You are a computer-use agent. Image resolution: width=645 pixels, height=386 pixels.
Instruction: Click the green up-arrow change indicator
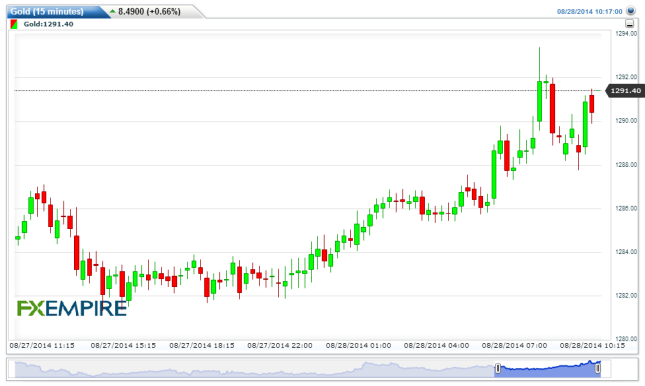[113, 12]
